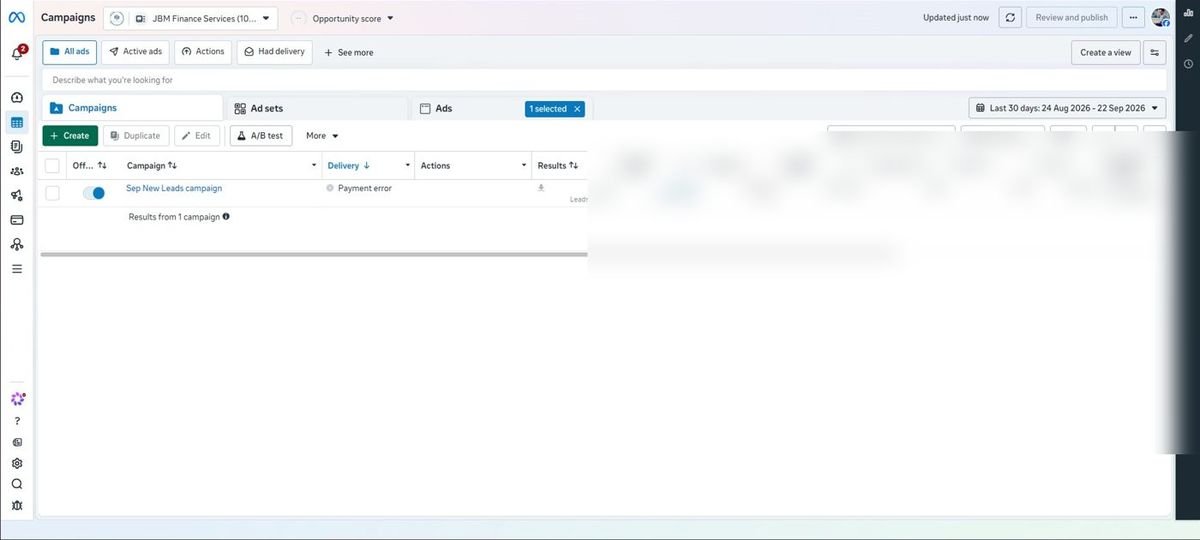Open Audiences people icon in sidebar
This screenshot has width=1200, height=540.
(17, 171)
